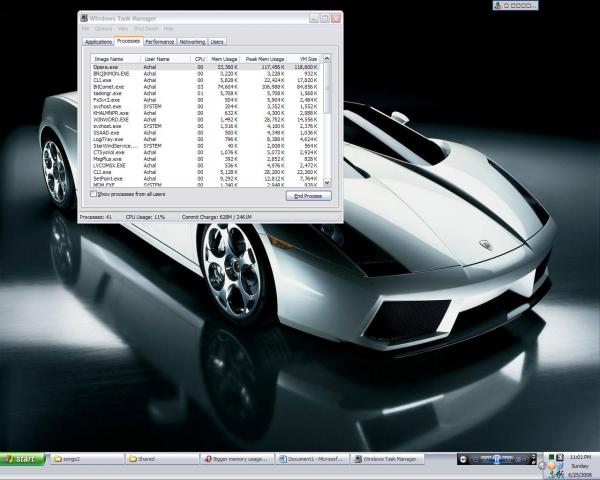
Task: Click the process list vertical scrollbar thumb
Action: pyautogui.click(x=327, y=88)
